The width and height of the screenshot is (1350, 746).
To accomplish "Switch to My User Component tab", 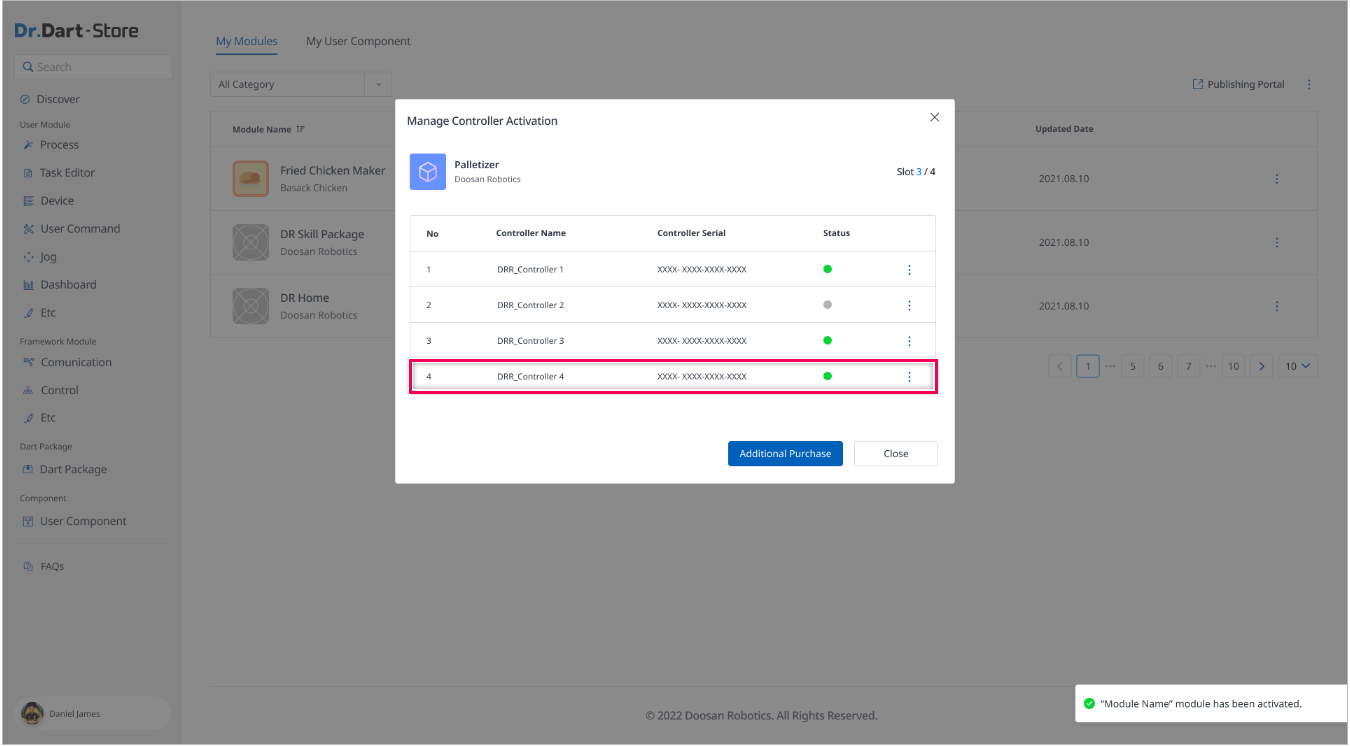I will (x=358, y=42).
